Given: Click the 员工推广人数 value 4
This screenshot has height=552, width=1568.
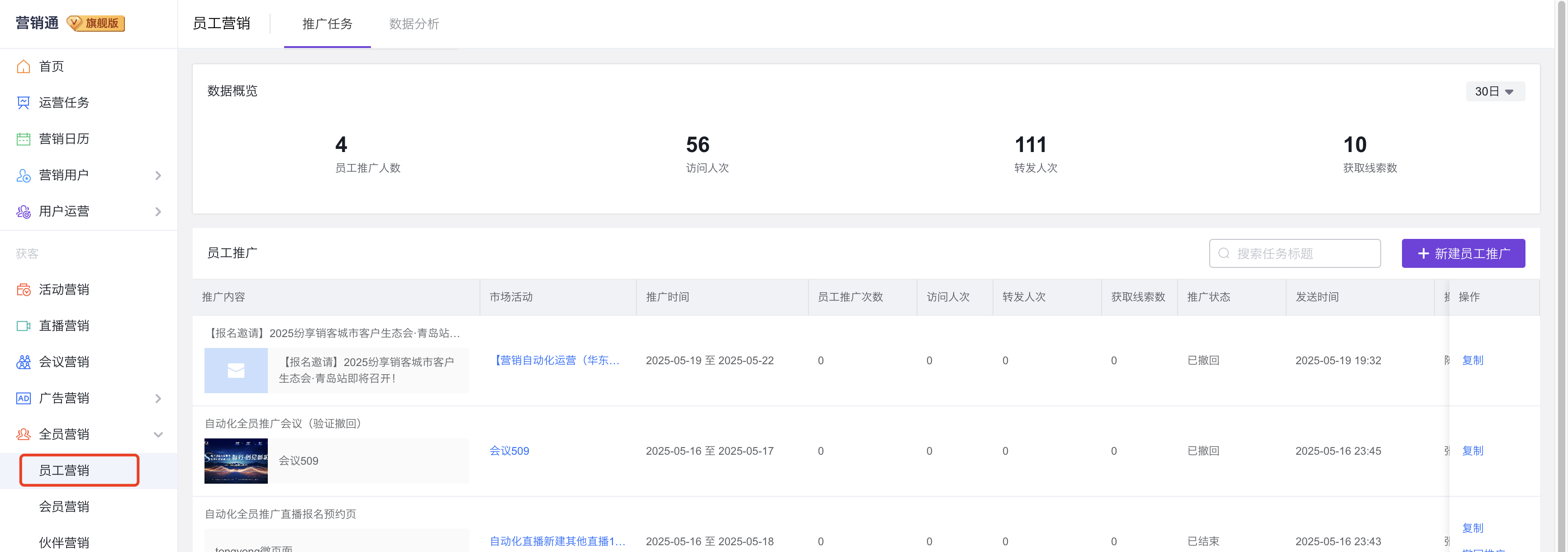Looking at the screenshot, I should (341, 145).
